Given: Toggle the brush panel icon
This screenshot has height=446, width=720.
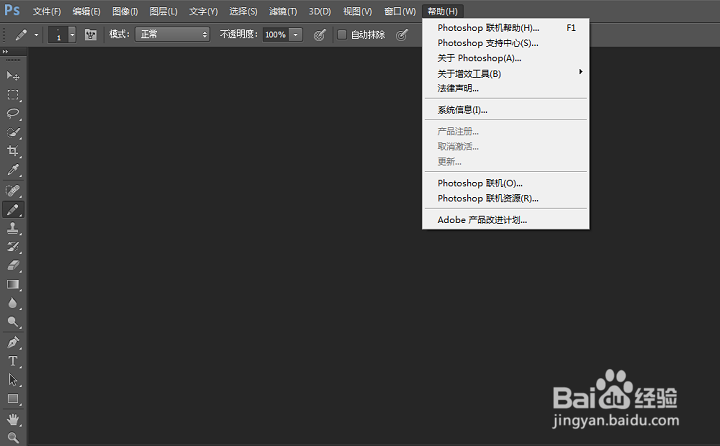Looking at the screenshot, I should tap(90, 34).
